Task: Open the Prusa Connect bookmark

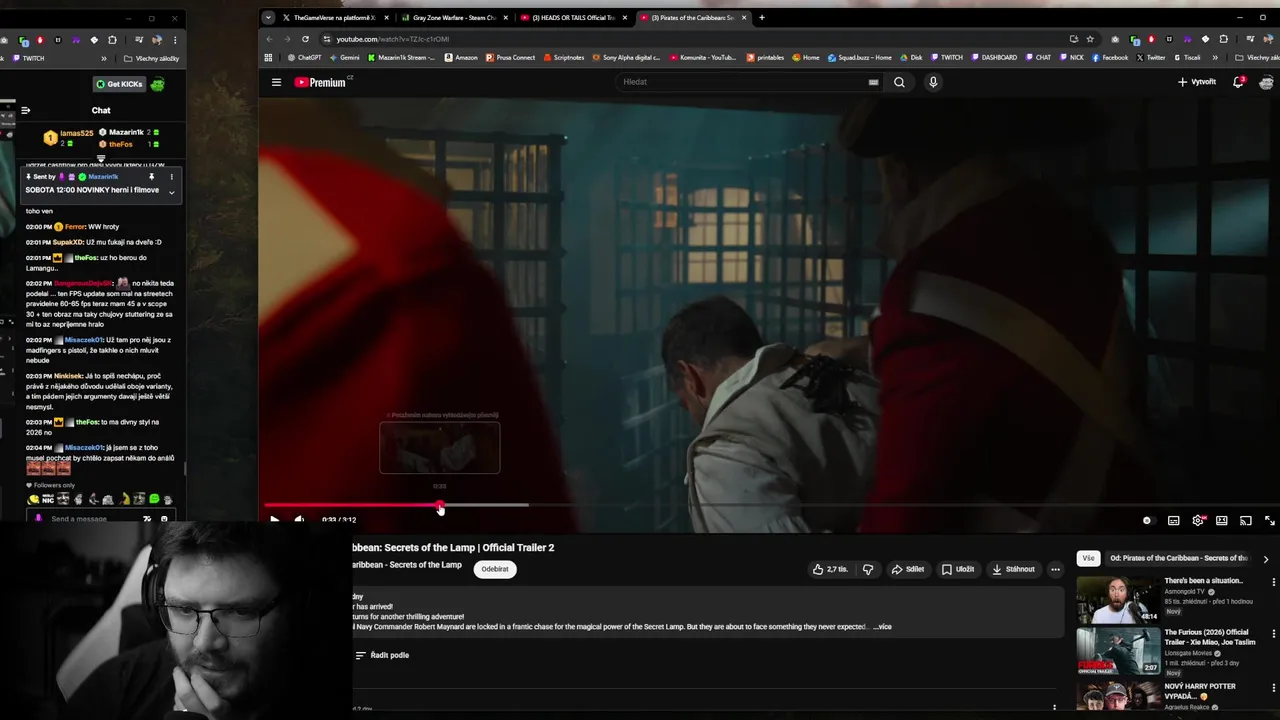Action: (x=510, y=58)
